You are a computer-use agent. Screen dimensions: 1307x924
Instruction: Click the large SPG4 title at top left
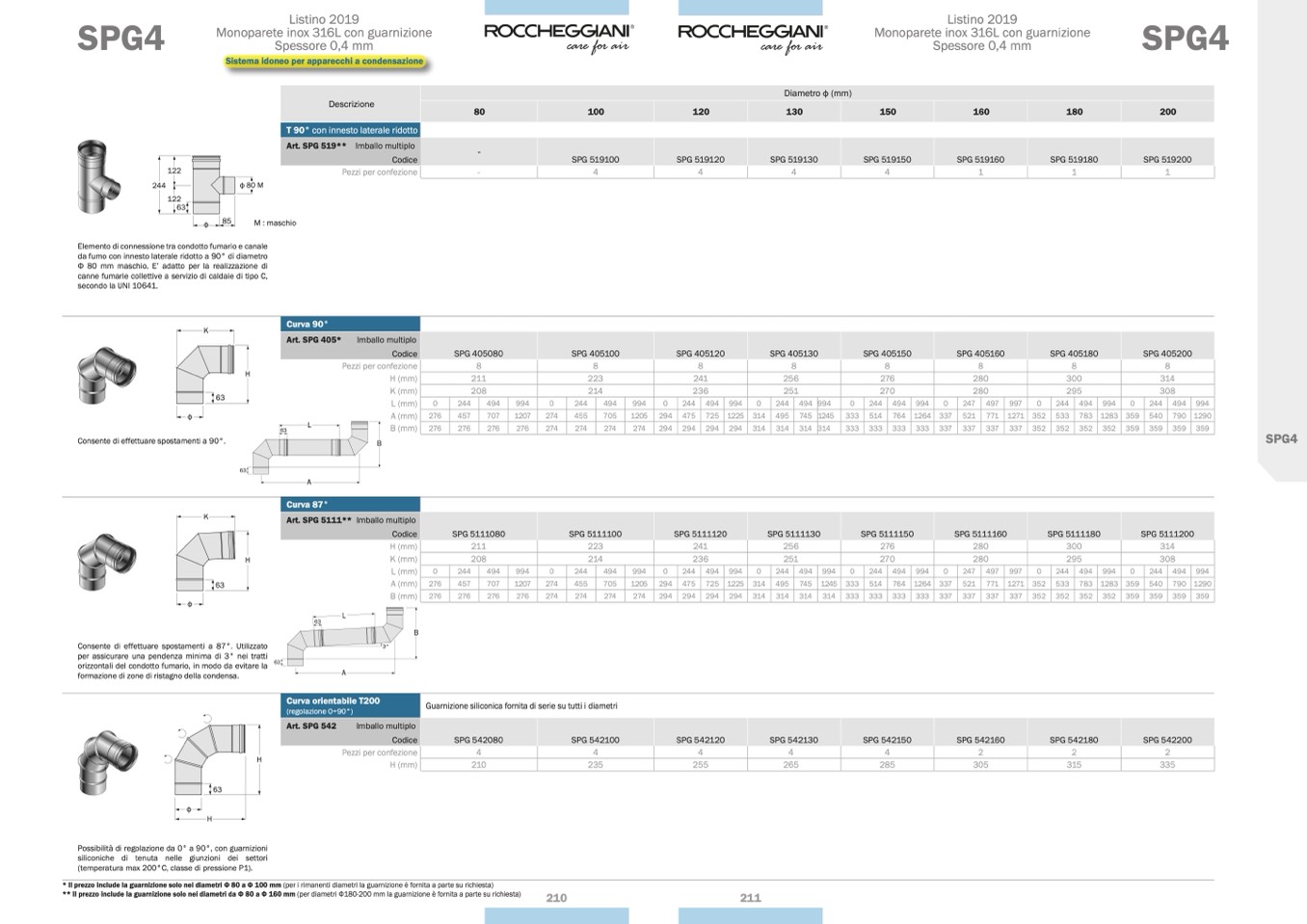tap(120, 39)
